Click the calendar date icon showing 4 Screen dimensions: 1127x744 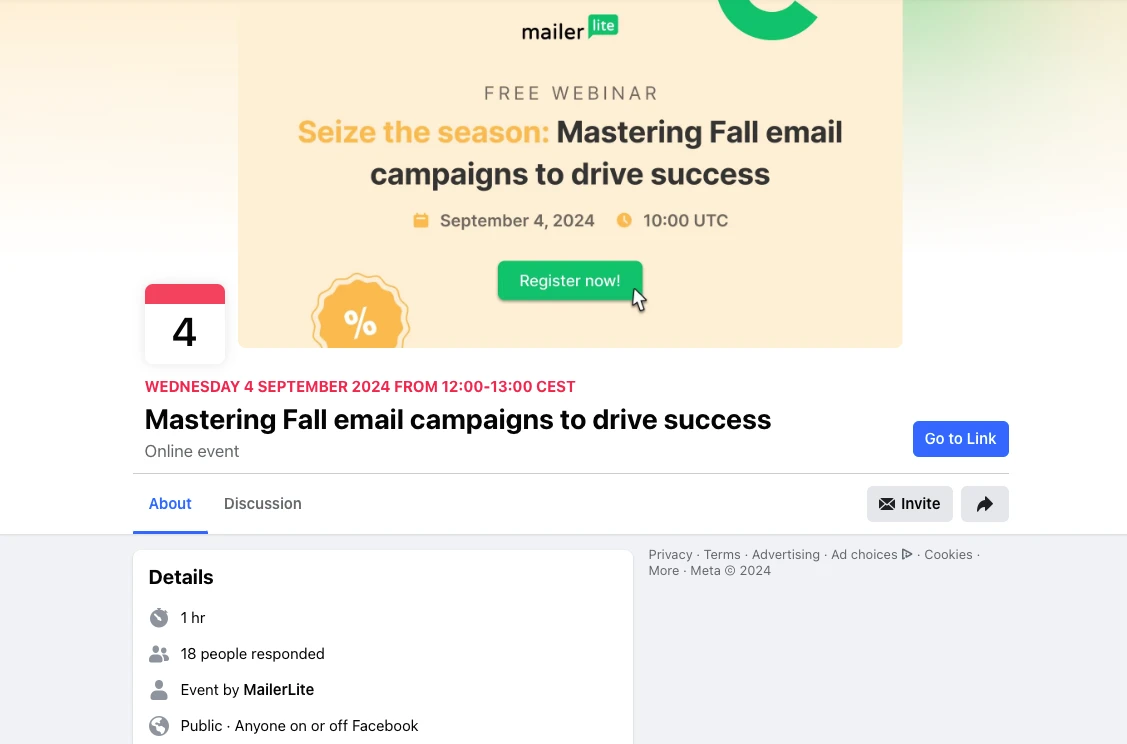[x=185, y=324]
